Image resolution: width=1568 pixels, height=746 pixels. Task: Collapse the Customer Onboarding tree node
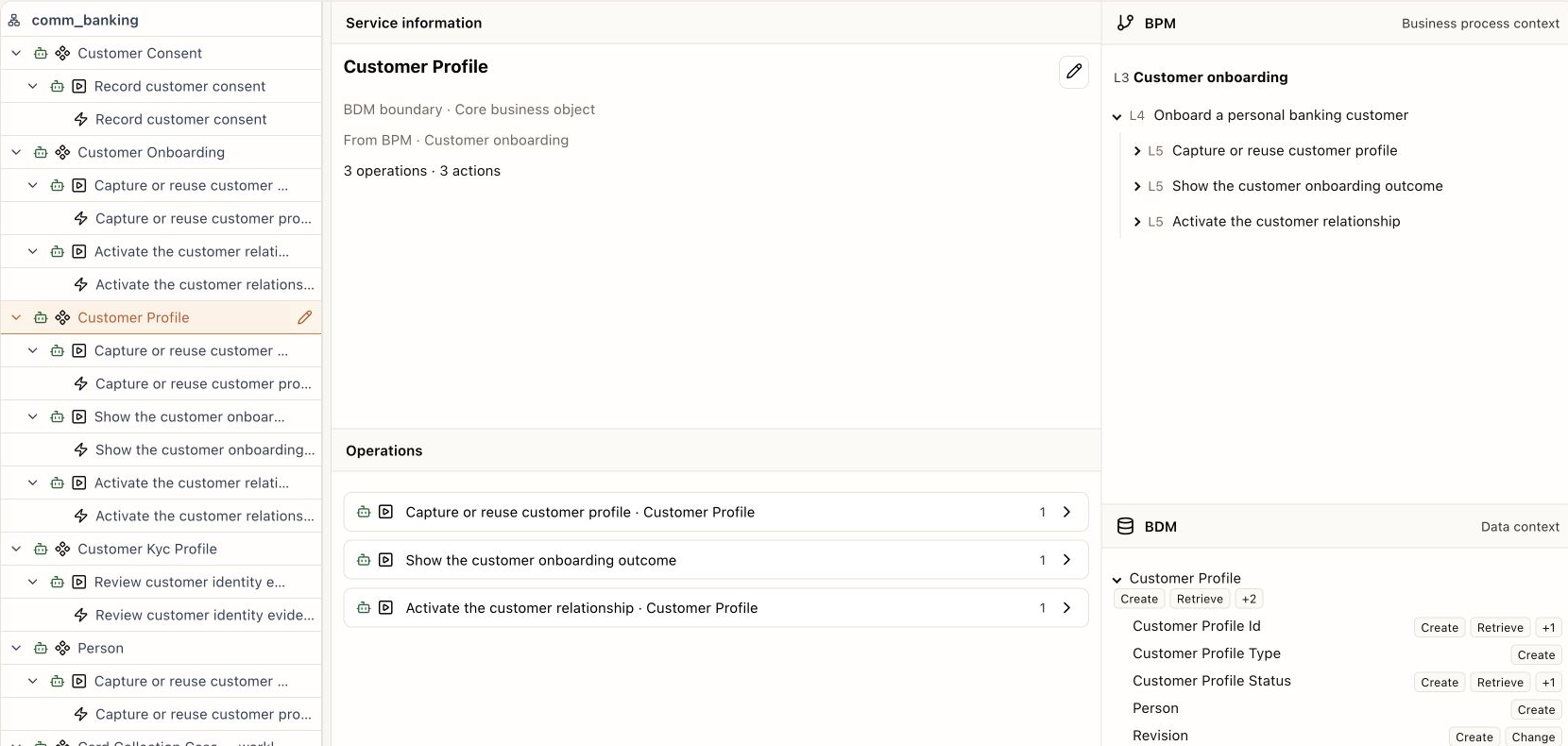coord(16,152)
